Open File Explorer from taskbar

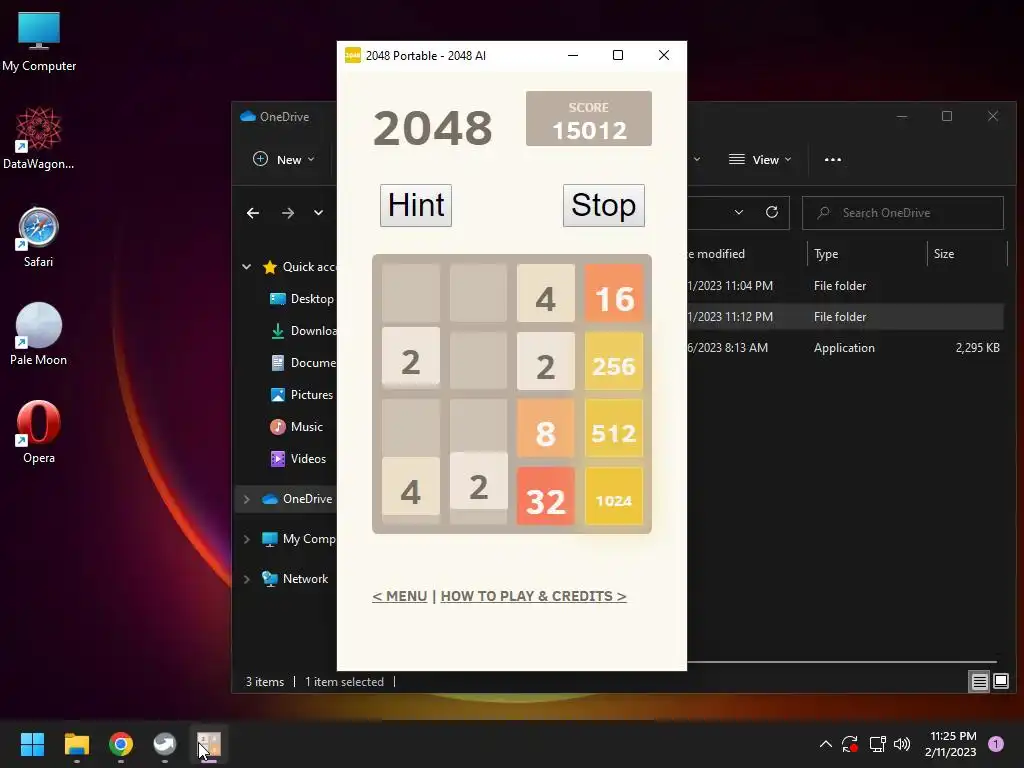[76, 744]
